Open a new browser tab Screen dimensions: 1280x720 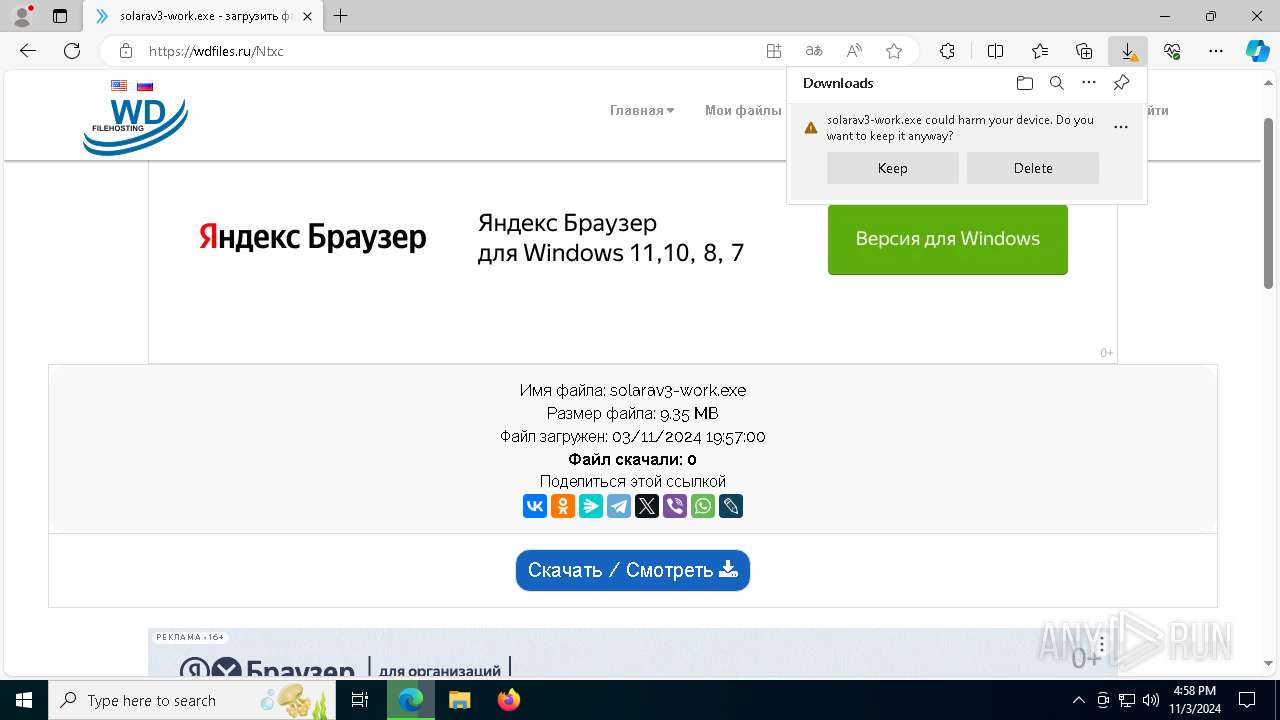(x=341, y=16)
